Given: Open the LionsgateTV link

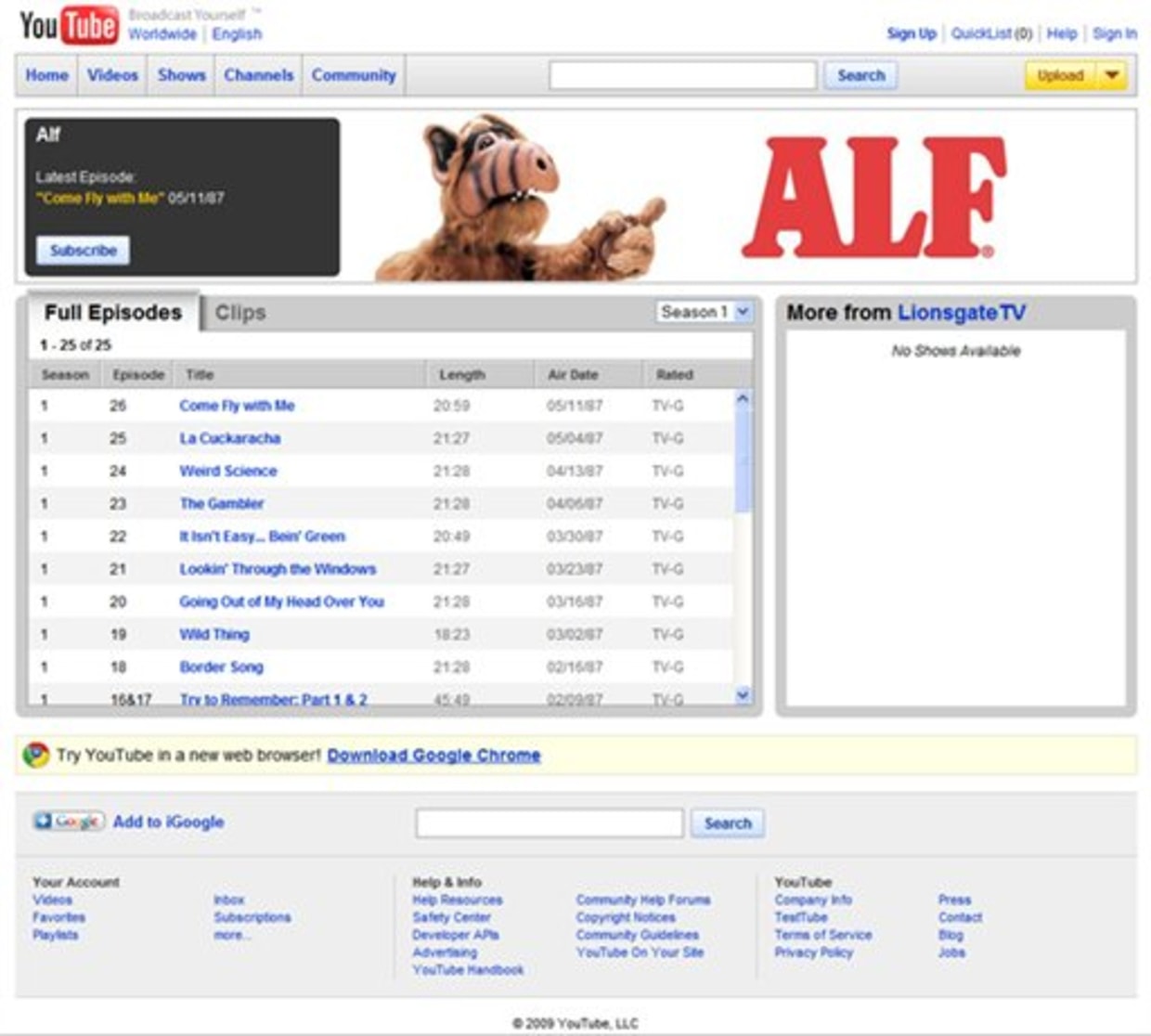Looking at the screenshot, I should [x=962, y=313].
